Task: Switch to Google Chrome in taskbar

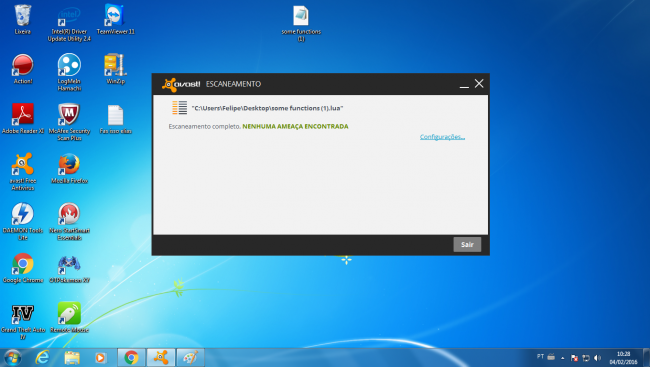Action: tap(131, 357)
